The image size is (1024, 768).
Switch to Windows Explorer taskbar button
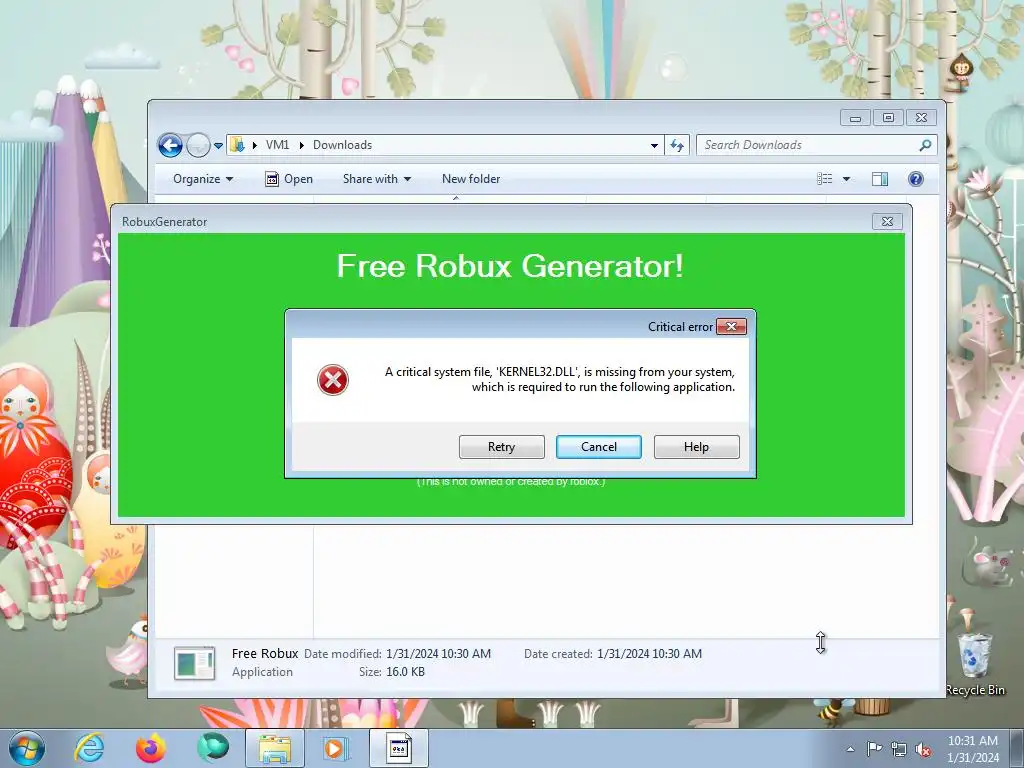274,748
